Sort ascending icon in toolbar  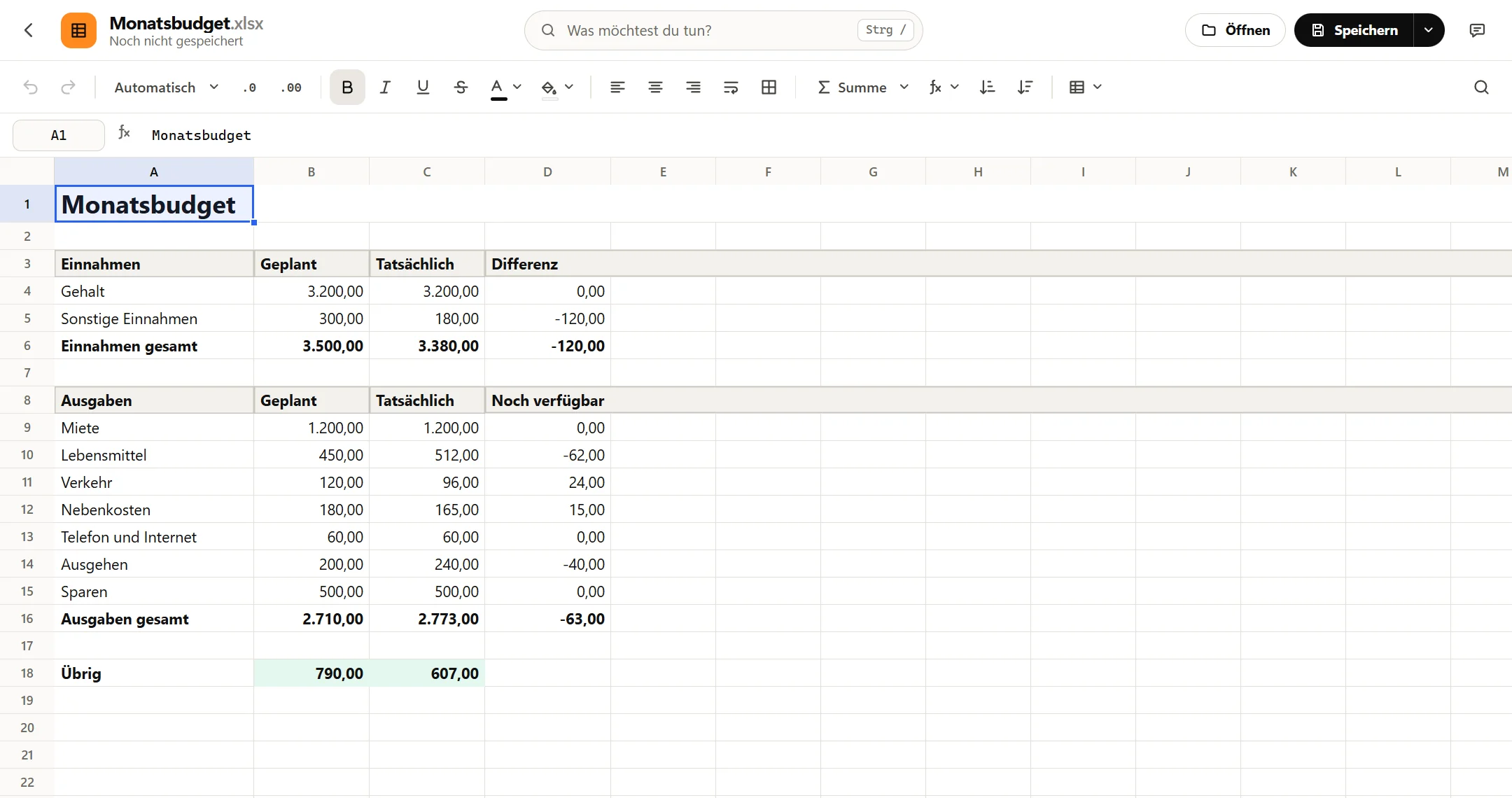coord(987,87)
